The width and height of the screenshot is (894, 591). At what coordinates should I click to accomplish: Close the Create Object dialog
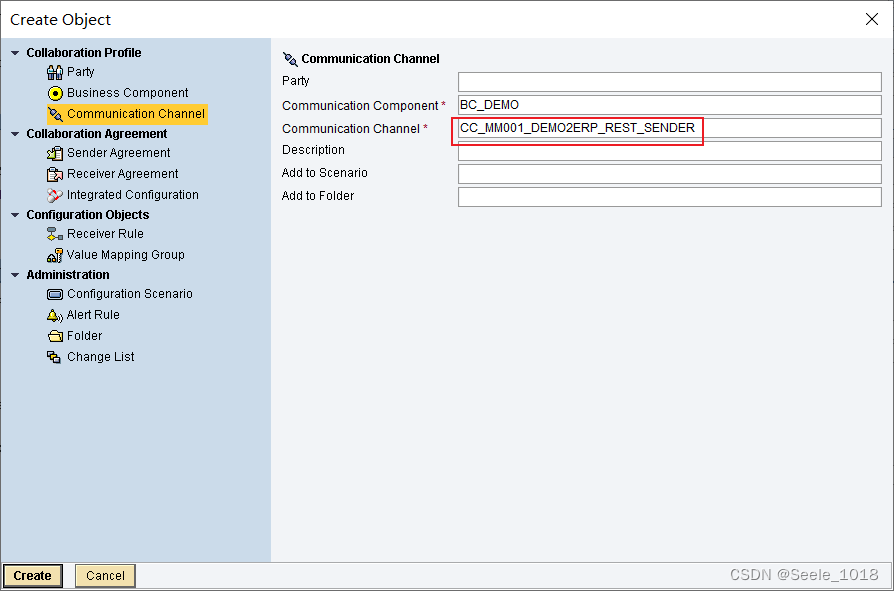(872, 19)
